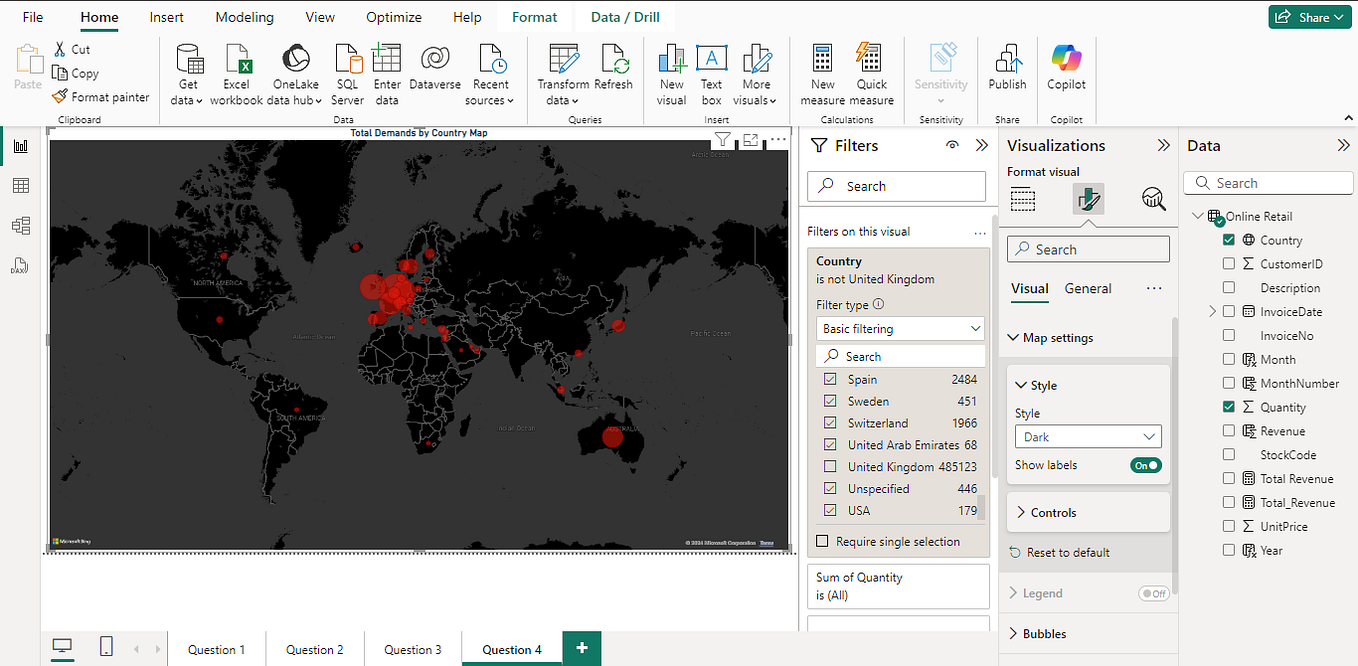
Task: Open the Modeling ribbon tab
Action: [244, 17]
